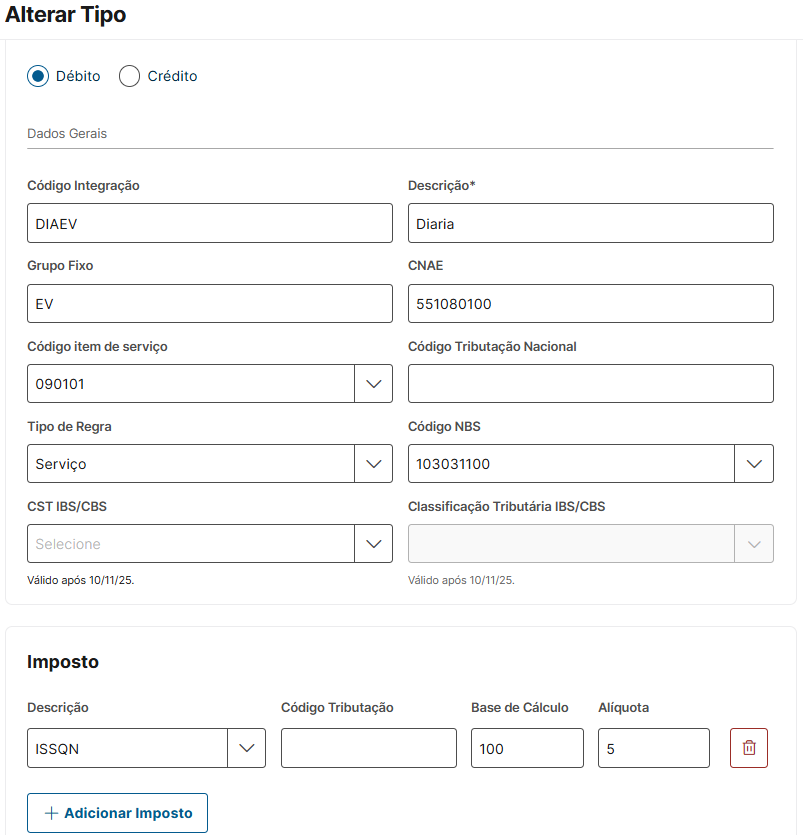
Task: Click the Adicionar Imposto button
Action: (117, 814)
